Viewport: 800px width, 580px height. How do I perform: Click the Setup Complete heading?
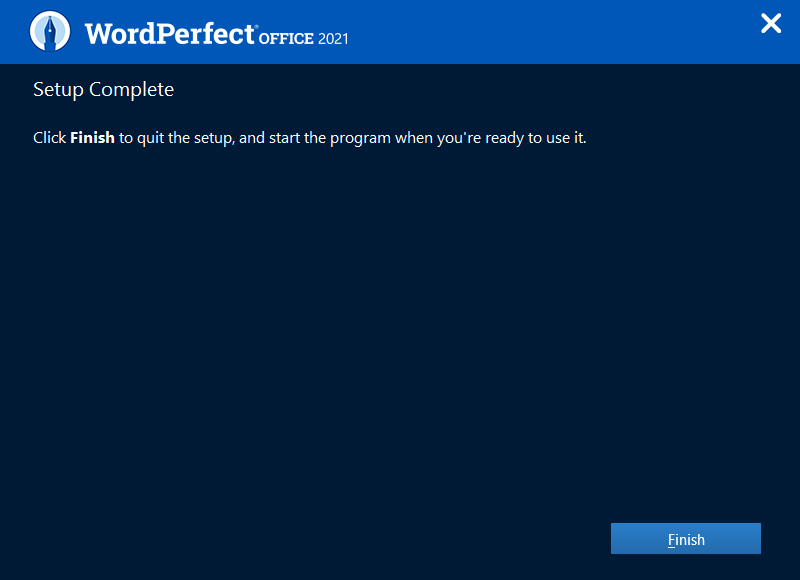(x=103, y=90)
